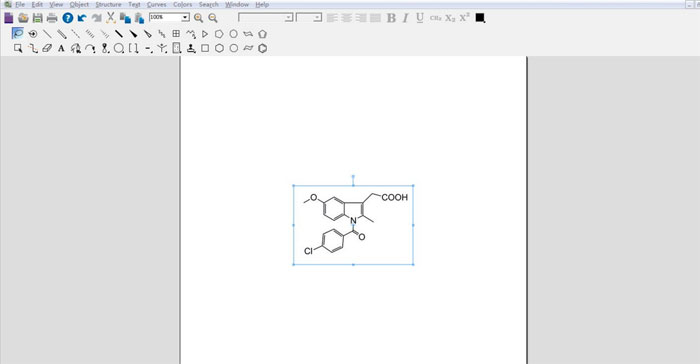Select the TLC plate tool

click(177, 48)
